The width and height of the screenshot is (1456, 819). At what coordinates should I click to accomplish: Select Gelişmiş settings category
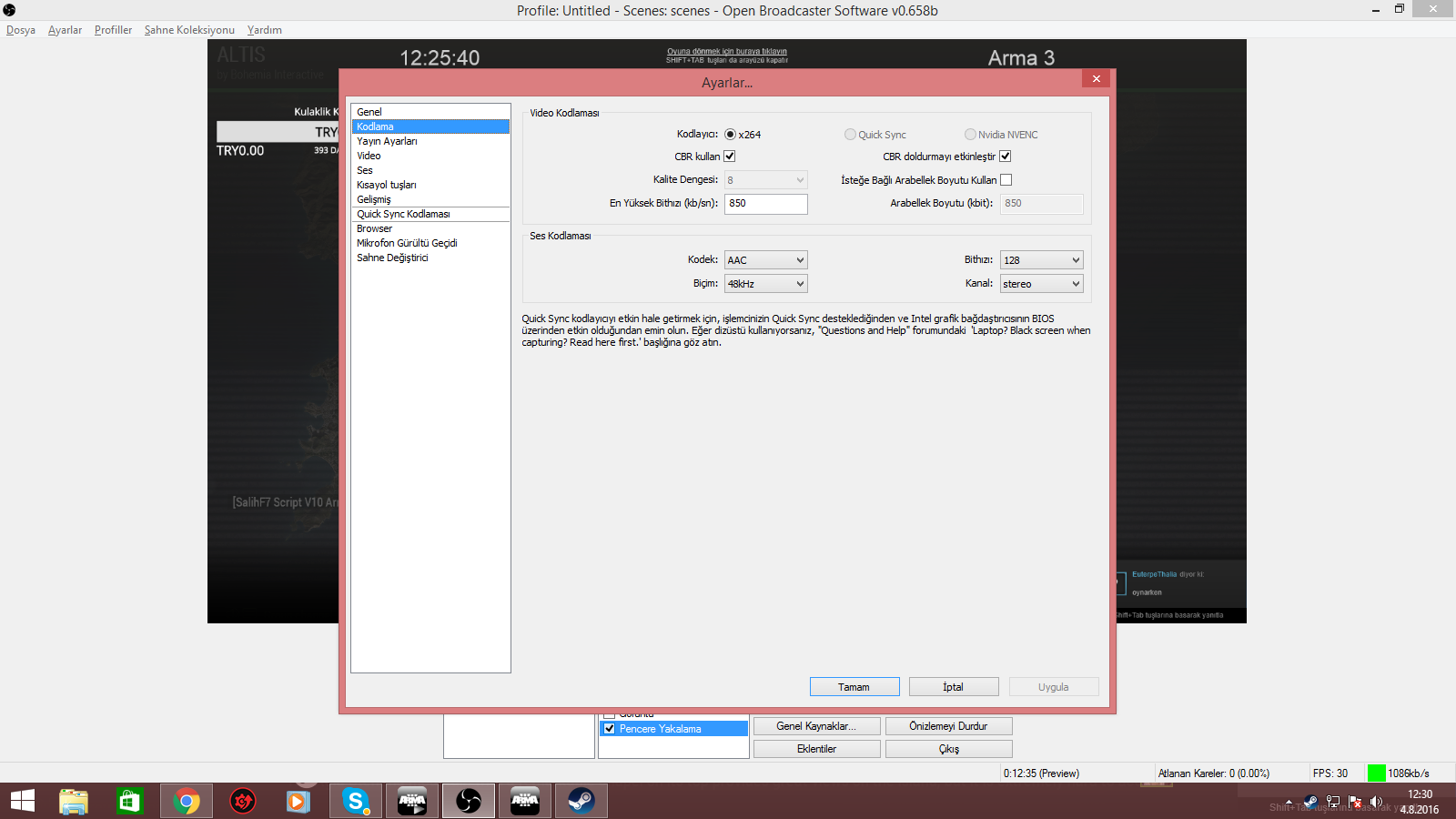click(x=430, y=199)
